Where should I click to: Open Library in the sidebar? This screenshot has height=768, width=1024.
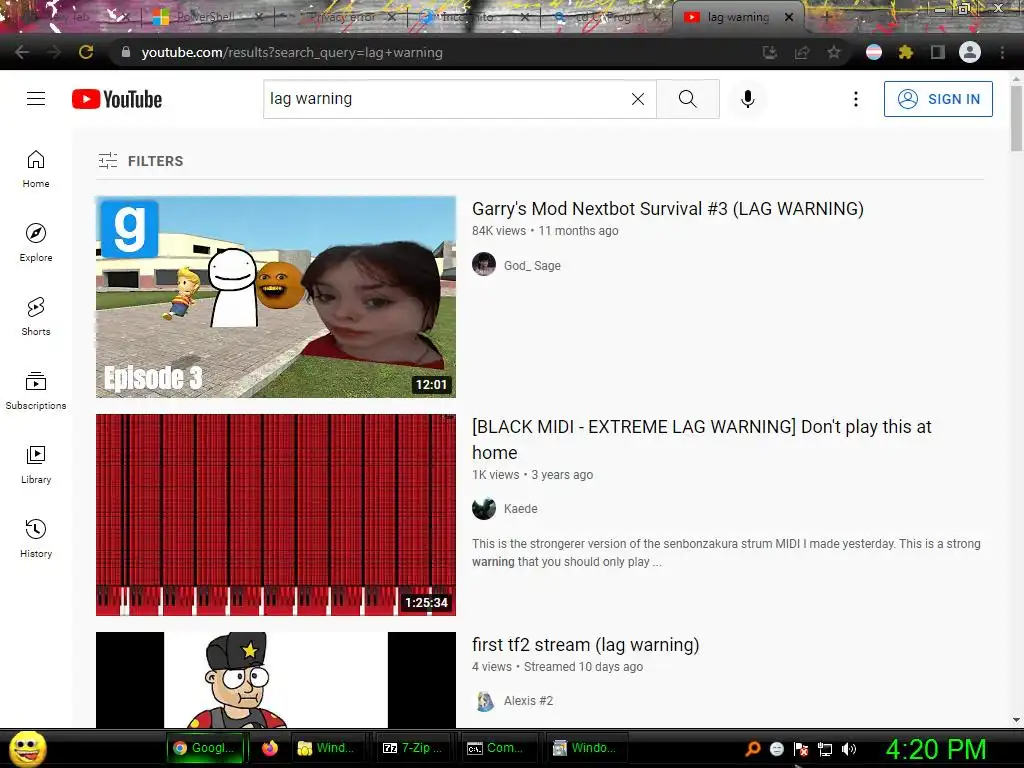coord(36,464)
